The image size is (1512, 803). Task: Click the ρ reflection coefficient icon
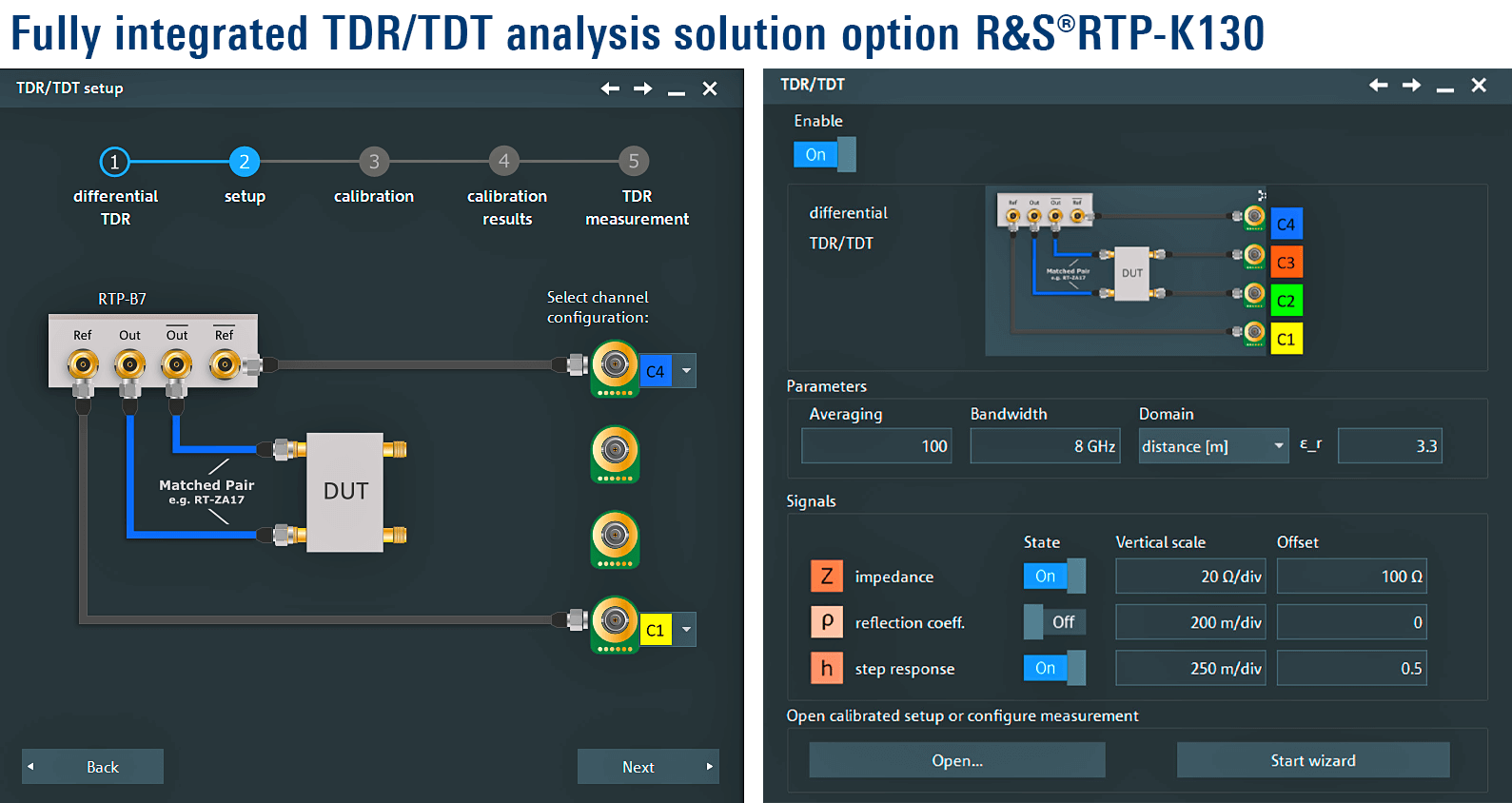pos(827,622)
